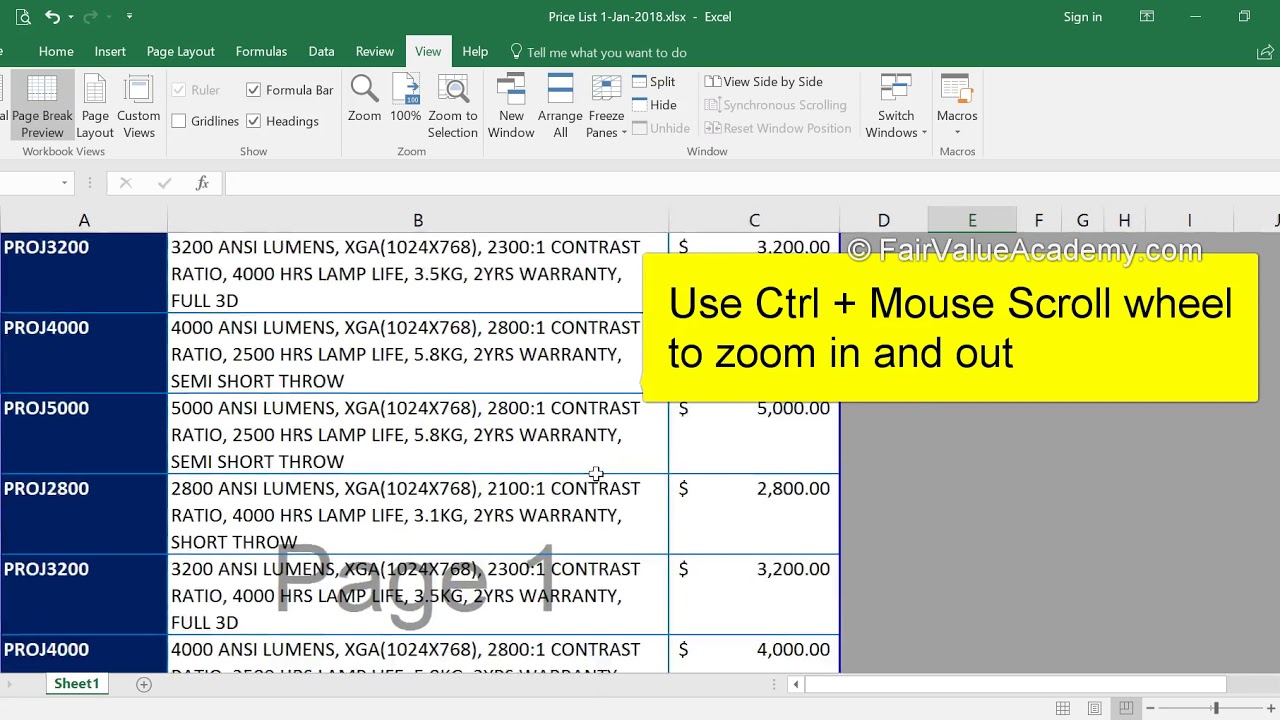1280x720 pixels.
Task: Open Freeze Panes menu
Action: tap(606, 106)
